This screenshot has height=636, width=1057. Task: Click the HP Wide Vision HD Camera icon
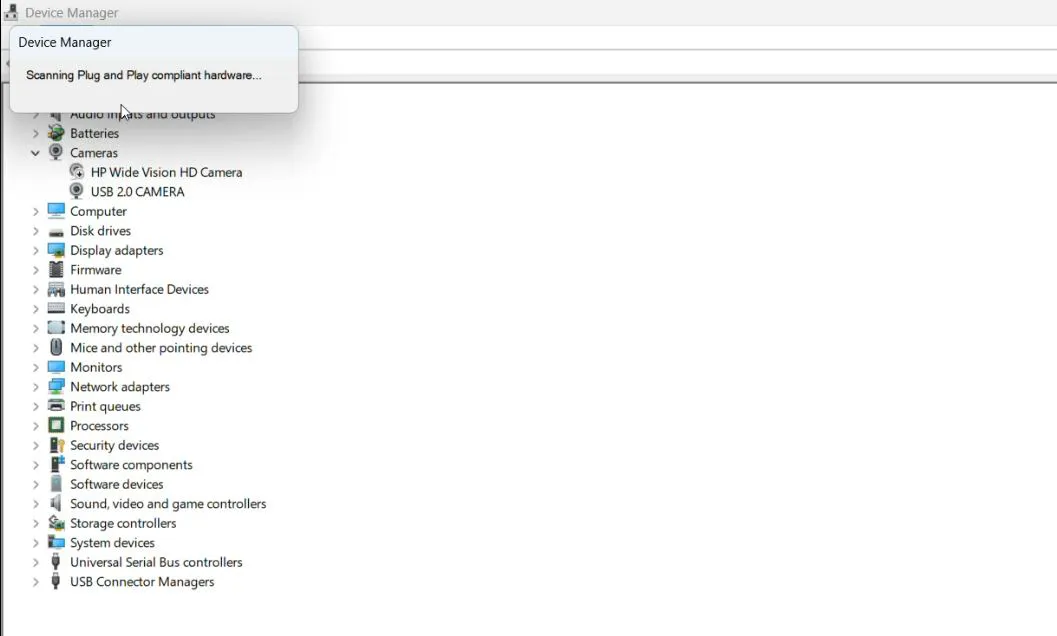[77, 172]
